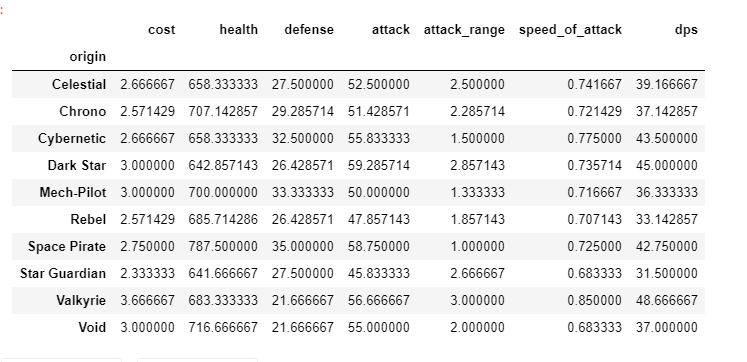Click the origin index label
This screenshot has height=362, width=747.
88,57
